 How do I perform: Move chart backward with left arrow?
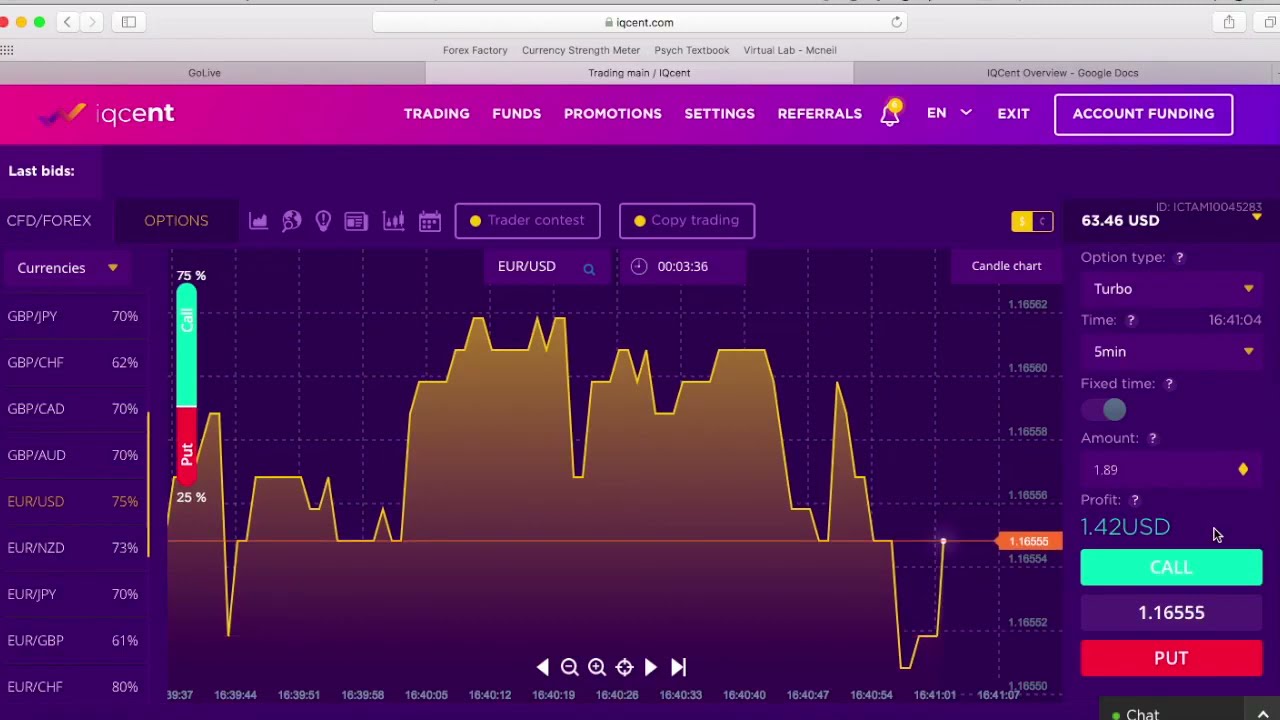coord(542,667)
